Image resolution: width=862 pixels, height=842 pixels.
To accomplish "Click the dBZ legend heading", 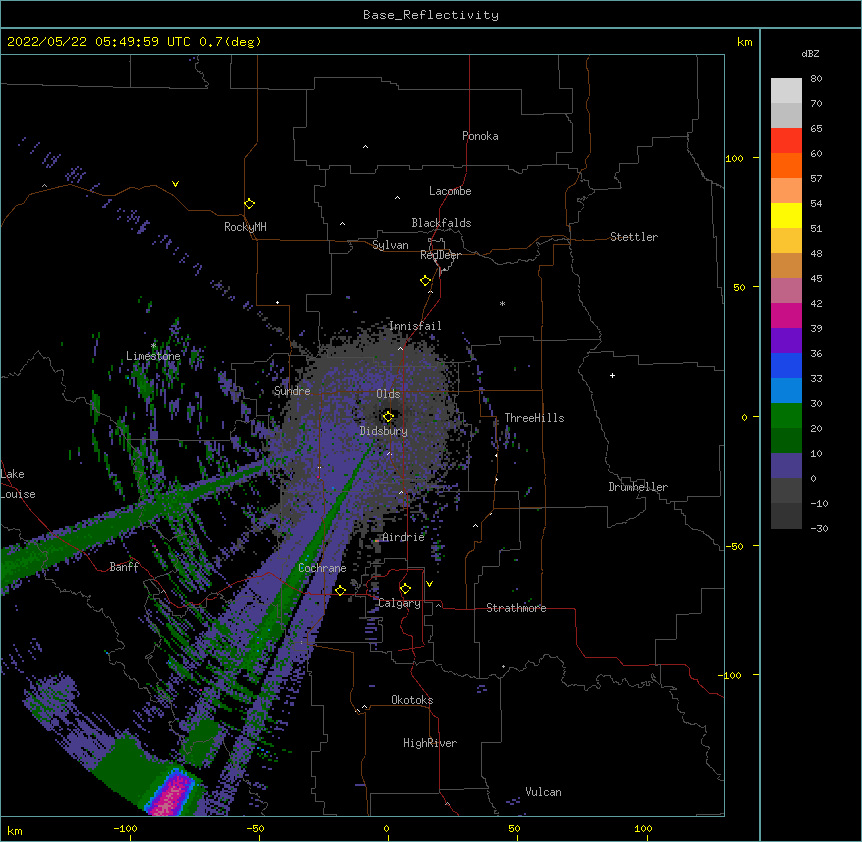I will pos(810,54).
